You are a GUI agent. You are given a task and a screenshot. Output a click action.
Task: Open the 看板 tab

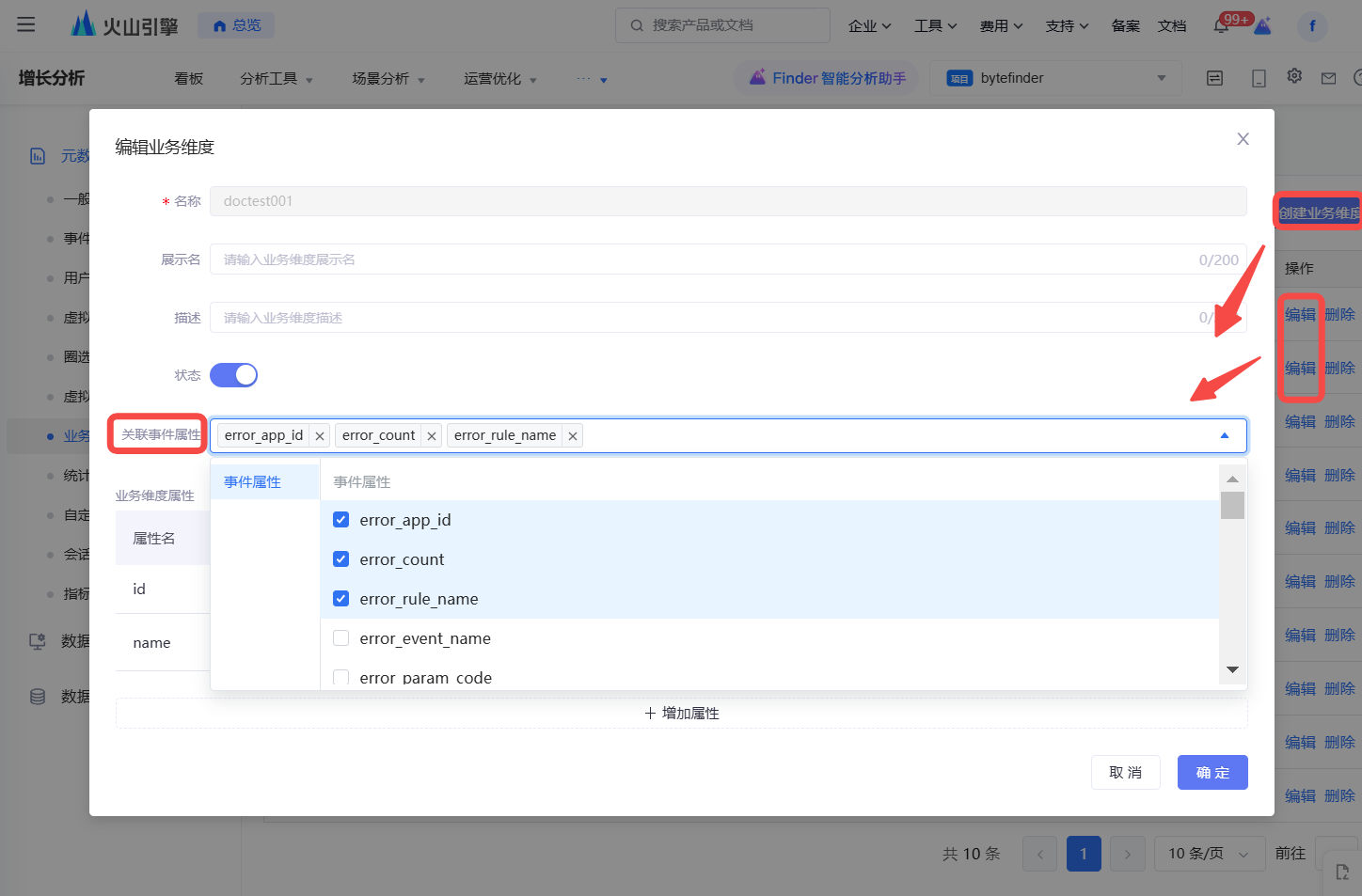coord(189,79)
